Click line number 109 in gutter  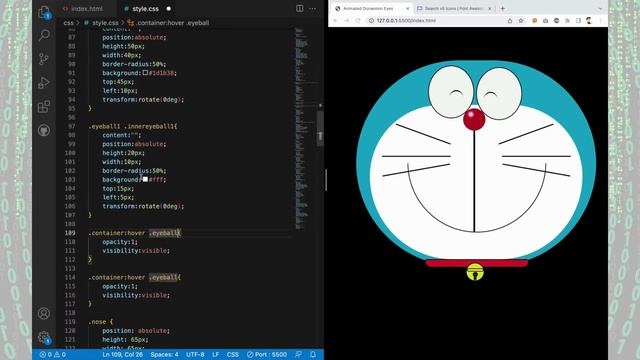coord(70,233)
